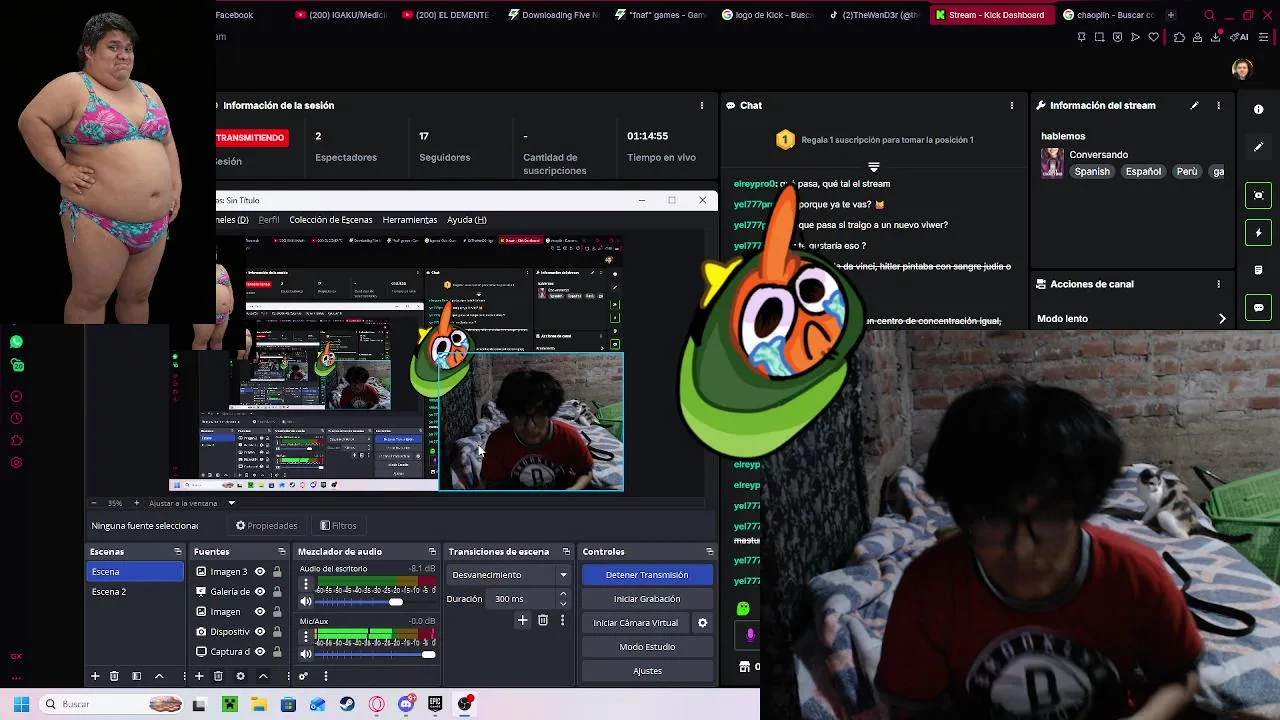This screenshot has width=1280, height=720.
Task: Expand Modo lento chevron in Acciones de canal
Action: tap(1221, 319)
